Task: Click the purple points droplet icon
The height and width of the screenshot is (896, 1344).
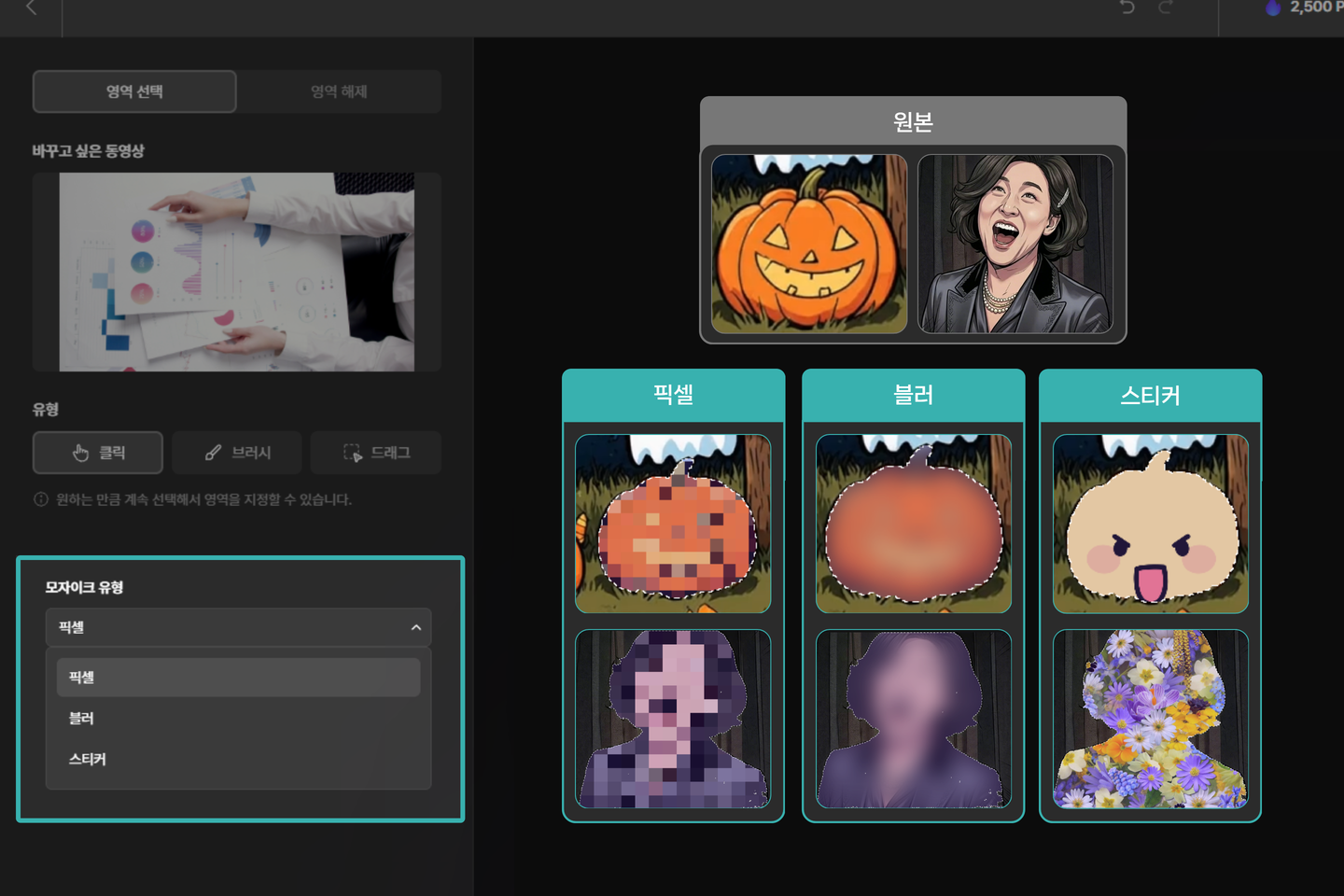Action: pyautogui.click(x=1273, y=7)
